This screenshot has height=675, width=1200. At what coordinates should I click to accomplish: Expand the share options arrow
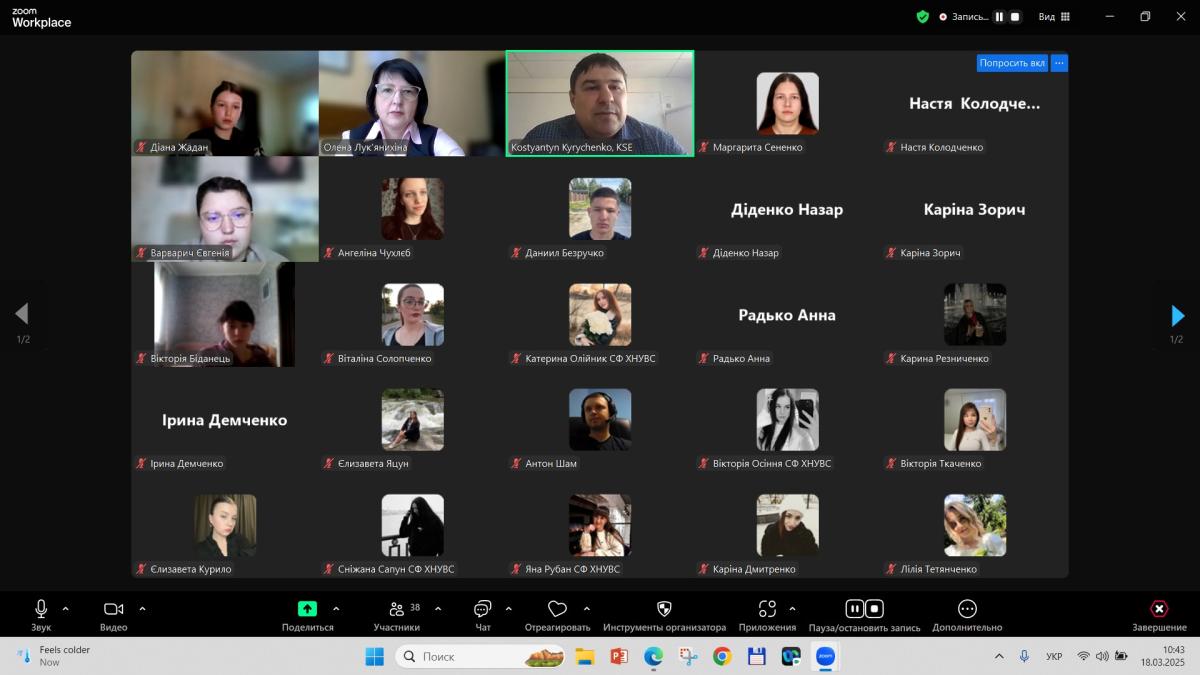click(336, 608)
